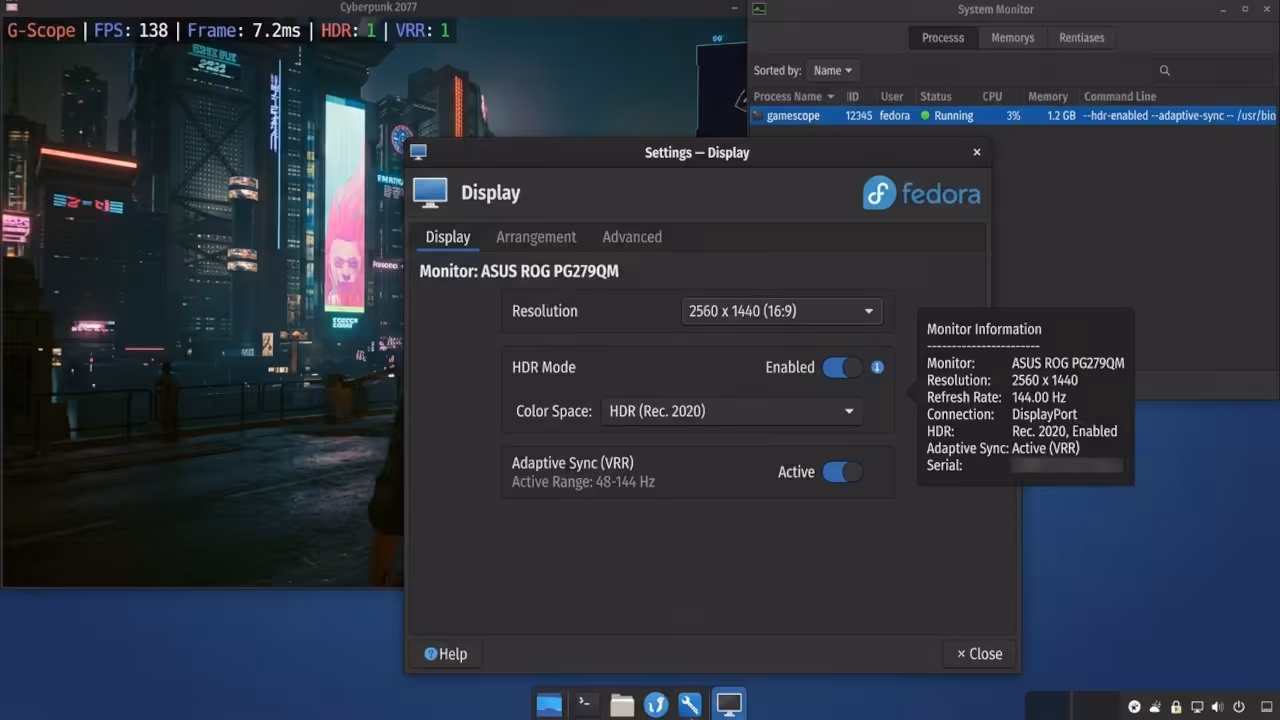
Task: Click the monitor icon beside Display heading
Action: click(x=430, y=192)
